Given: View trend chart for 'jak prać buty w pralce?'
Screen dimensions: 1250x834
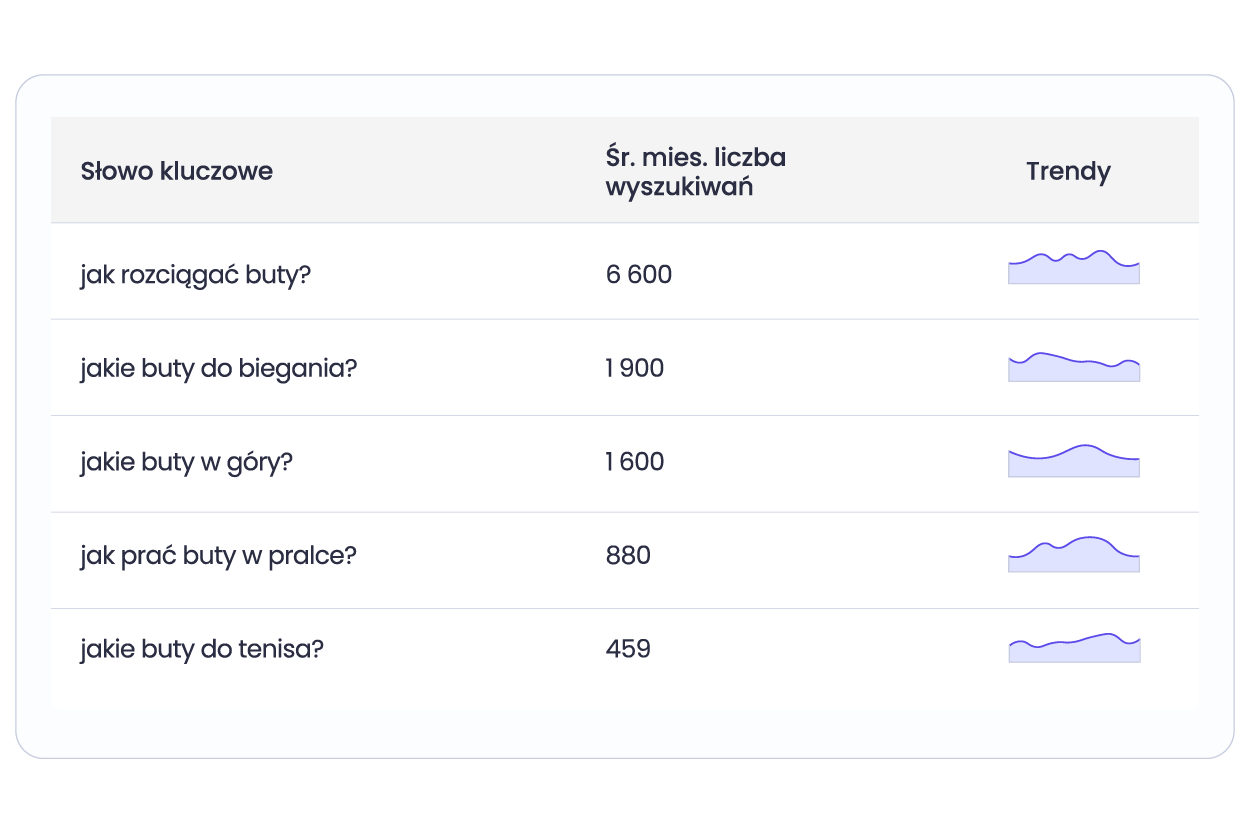Looking at the screenshot, I should pyautogui.click(x=1074, y=554).
